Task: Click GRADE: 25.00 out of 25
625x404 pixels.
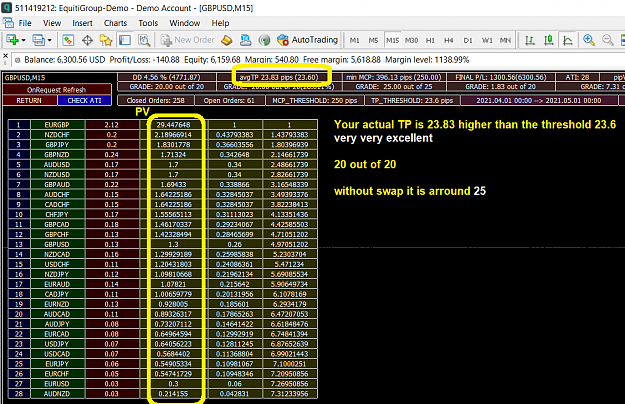Action: click(394, 86)
